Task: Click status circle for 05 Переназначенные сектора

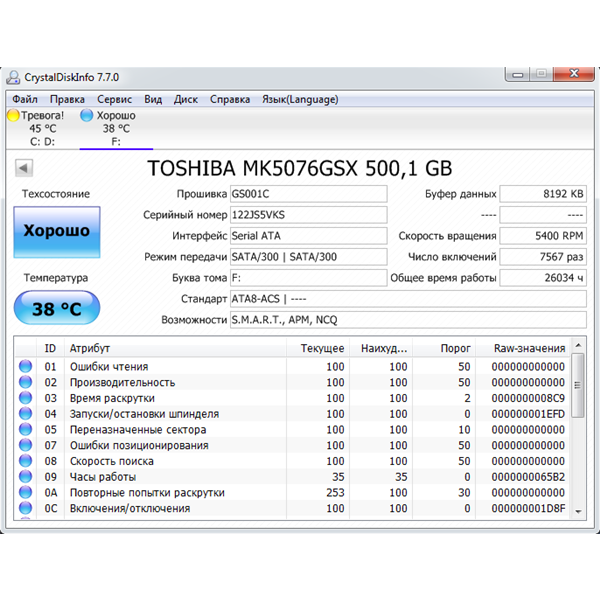Action: 26,429
